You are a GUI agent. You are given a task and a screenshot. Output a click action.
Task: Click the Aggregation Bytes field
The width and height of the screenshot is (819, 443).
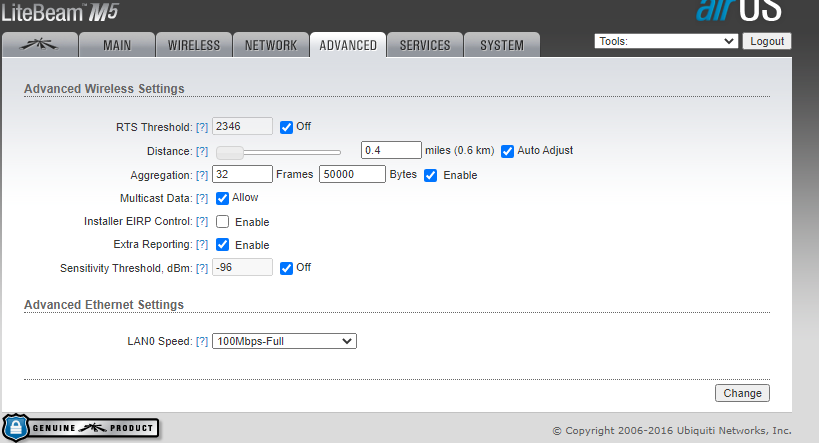tap(353, 174)
